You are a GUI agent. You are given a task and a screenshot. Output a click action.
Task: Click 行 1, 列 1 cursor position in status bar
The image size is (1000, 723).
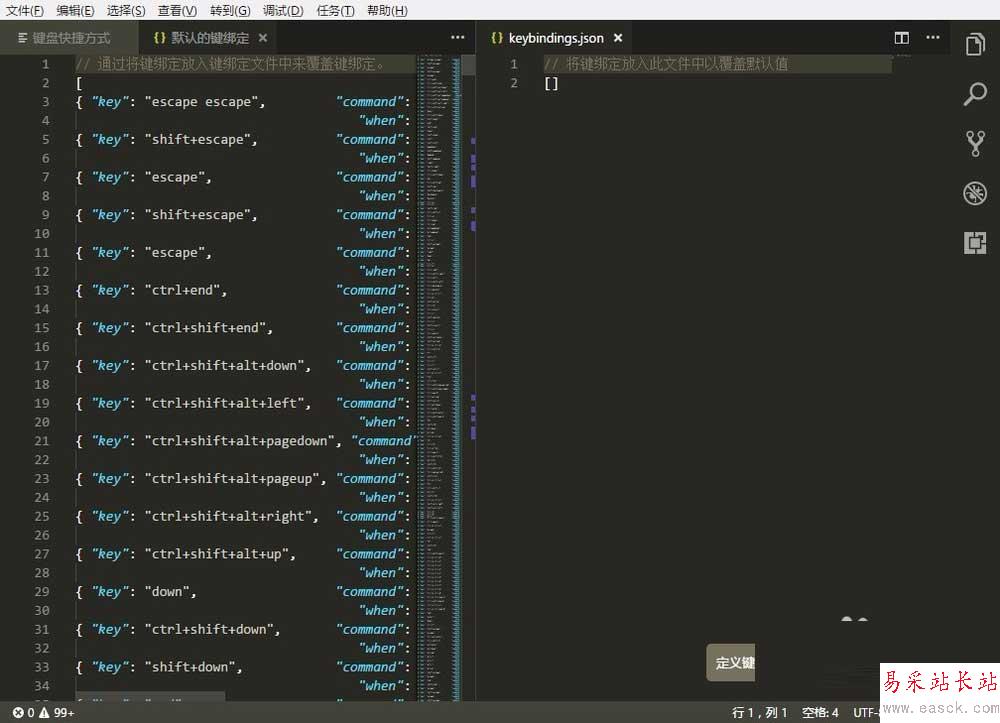(759, 713)
